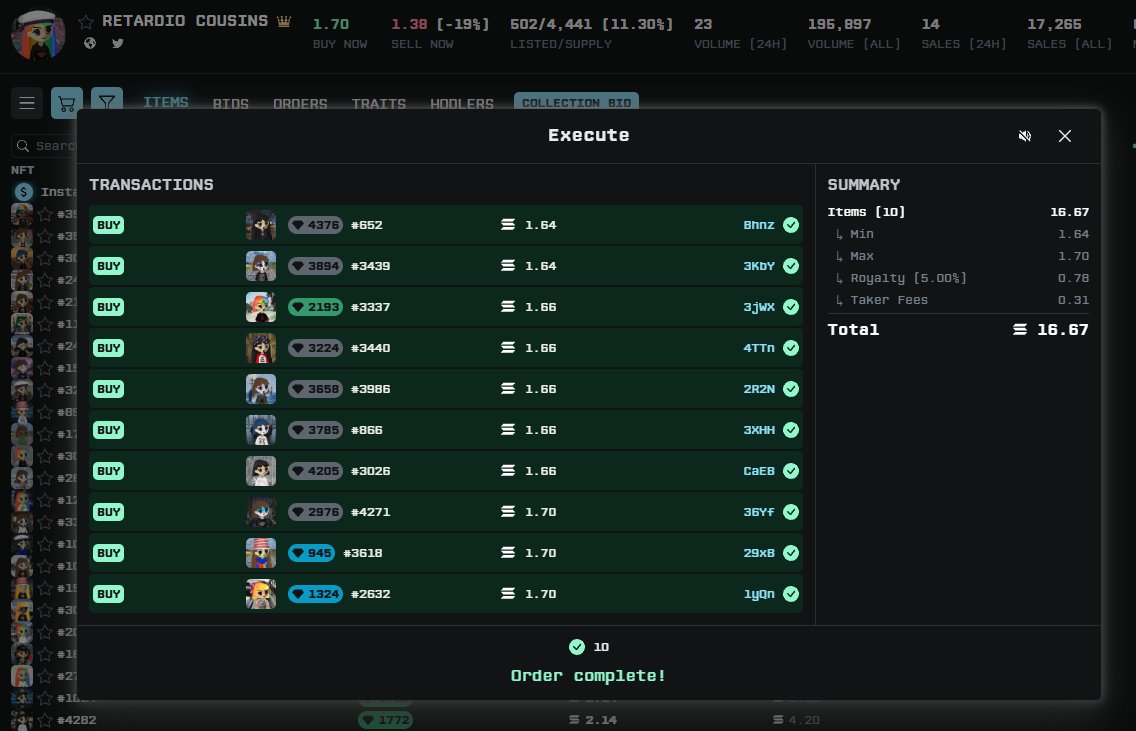Open transaction link 1yQn

(x=759, y=594)
